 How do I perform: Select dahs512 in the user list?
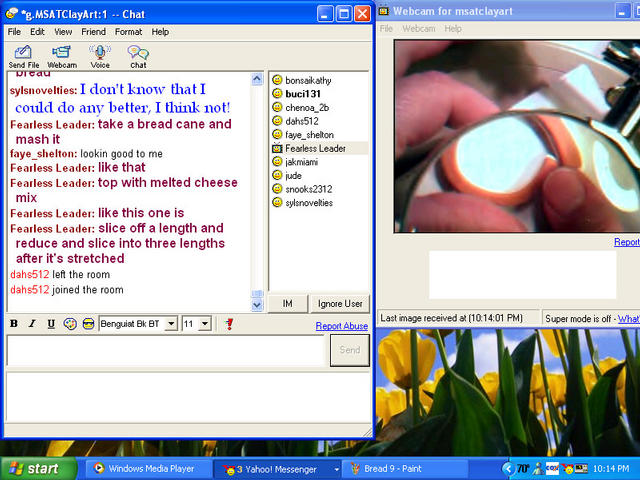pyautogui.click(x=302, y=121)
